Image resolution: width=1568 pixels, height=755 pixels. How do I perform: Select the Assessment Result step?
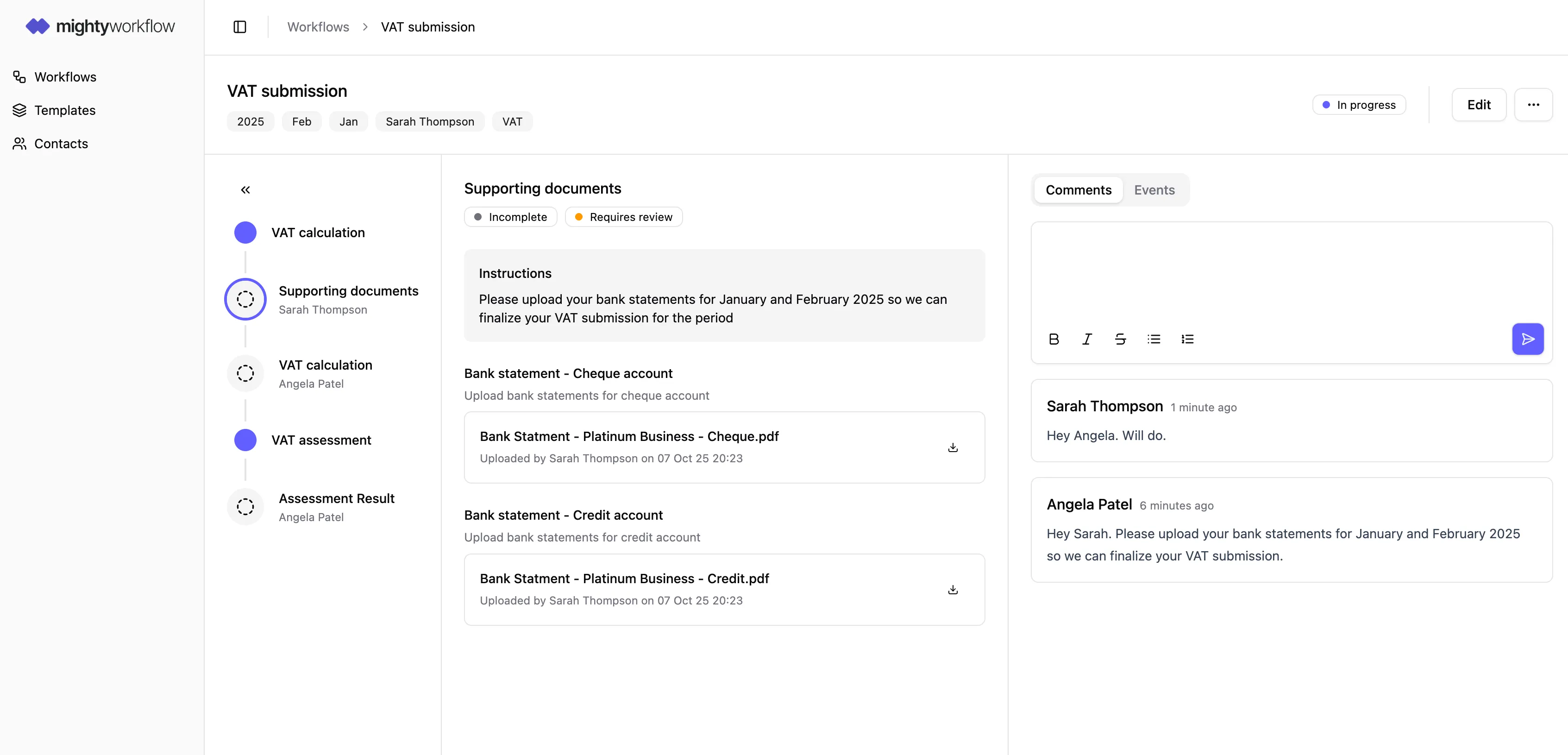[x=336, y=507]
